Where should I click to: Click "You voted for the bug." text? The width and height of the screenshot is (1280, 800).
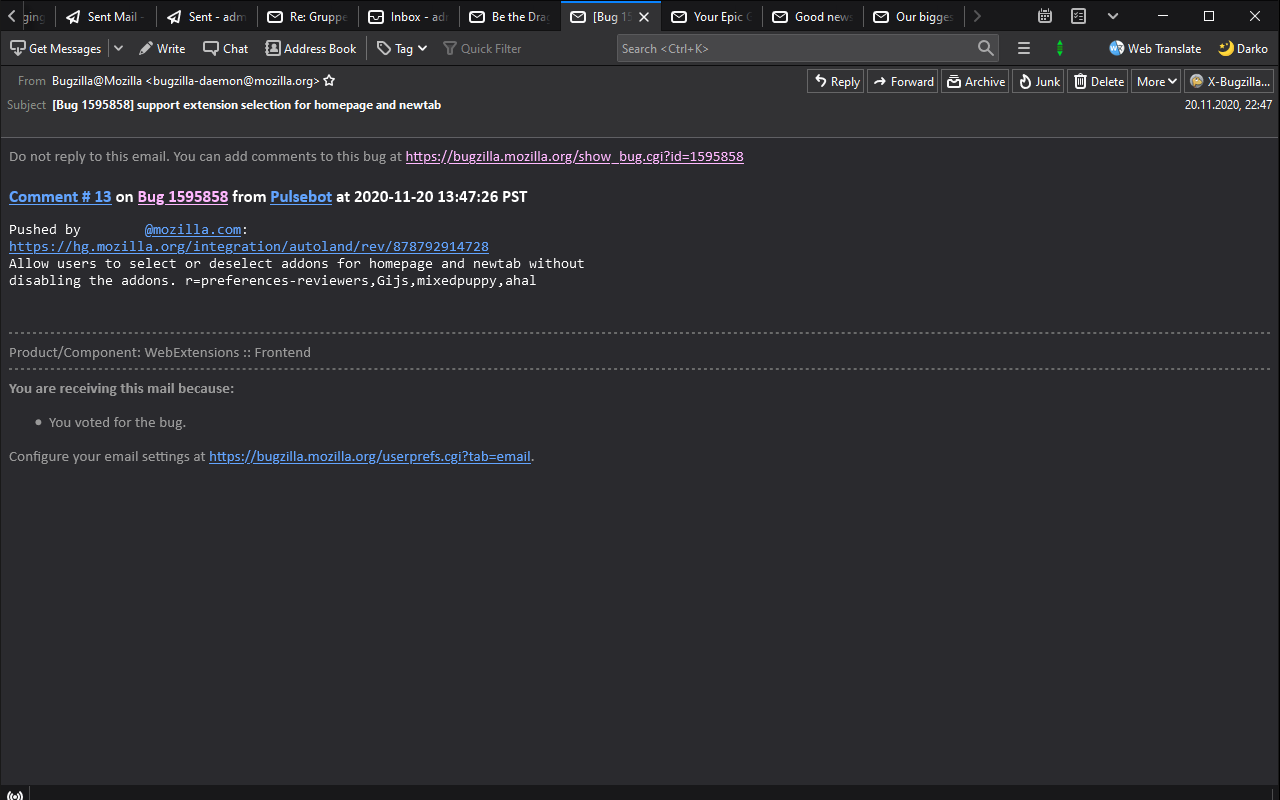point(118,422)
